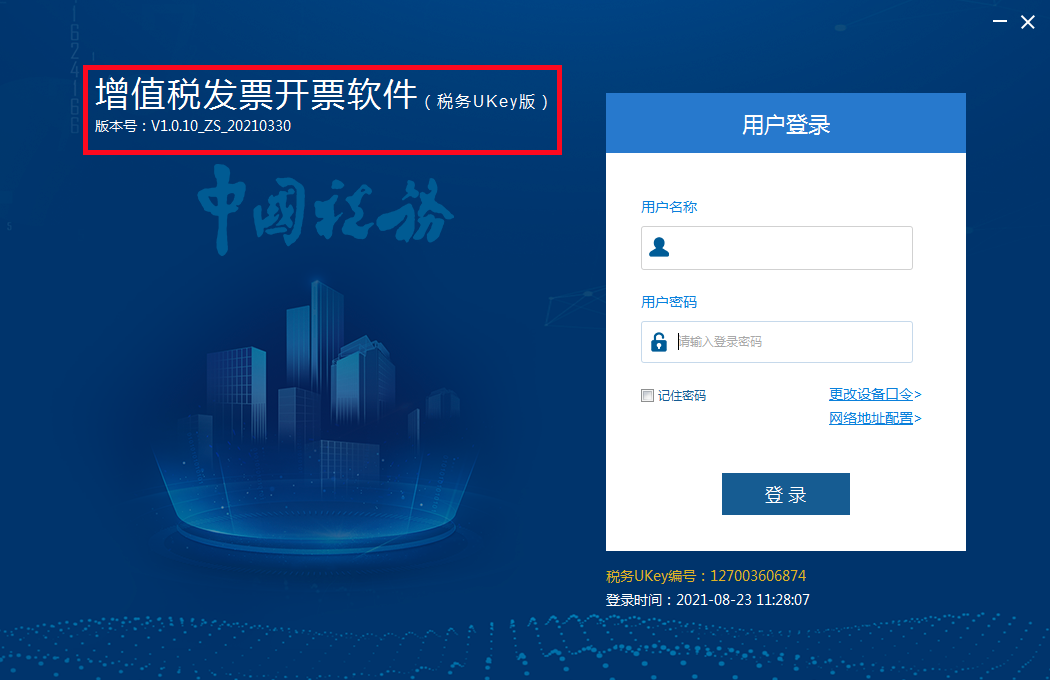Click the 用户名称 field label
Image resolution: width=1050 pixels, height=680 pixels.
tap(669, 207)
